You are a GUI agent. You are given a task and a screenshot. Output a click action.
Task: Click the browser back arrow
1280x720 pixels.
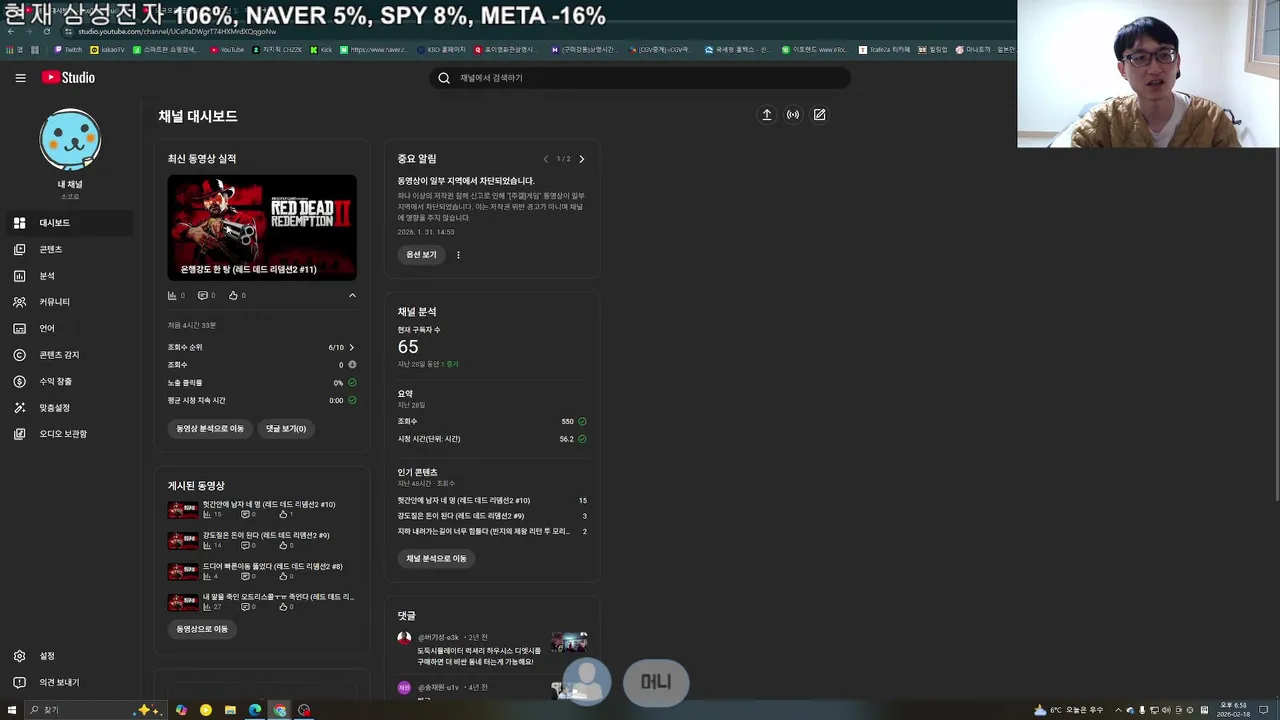tap(11, 31)
